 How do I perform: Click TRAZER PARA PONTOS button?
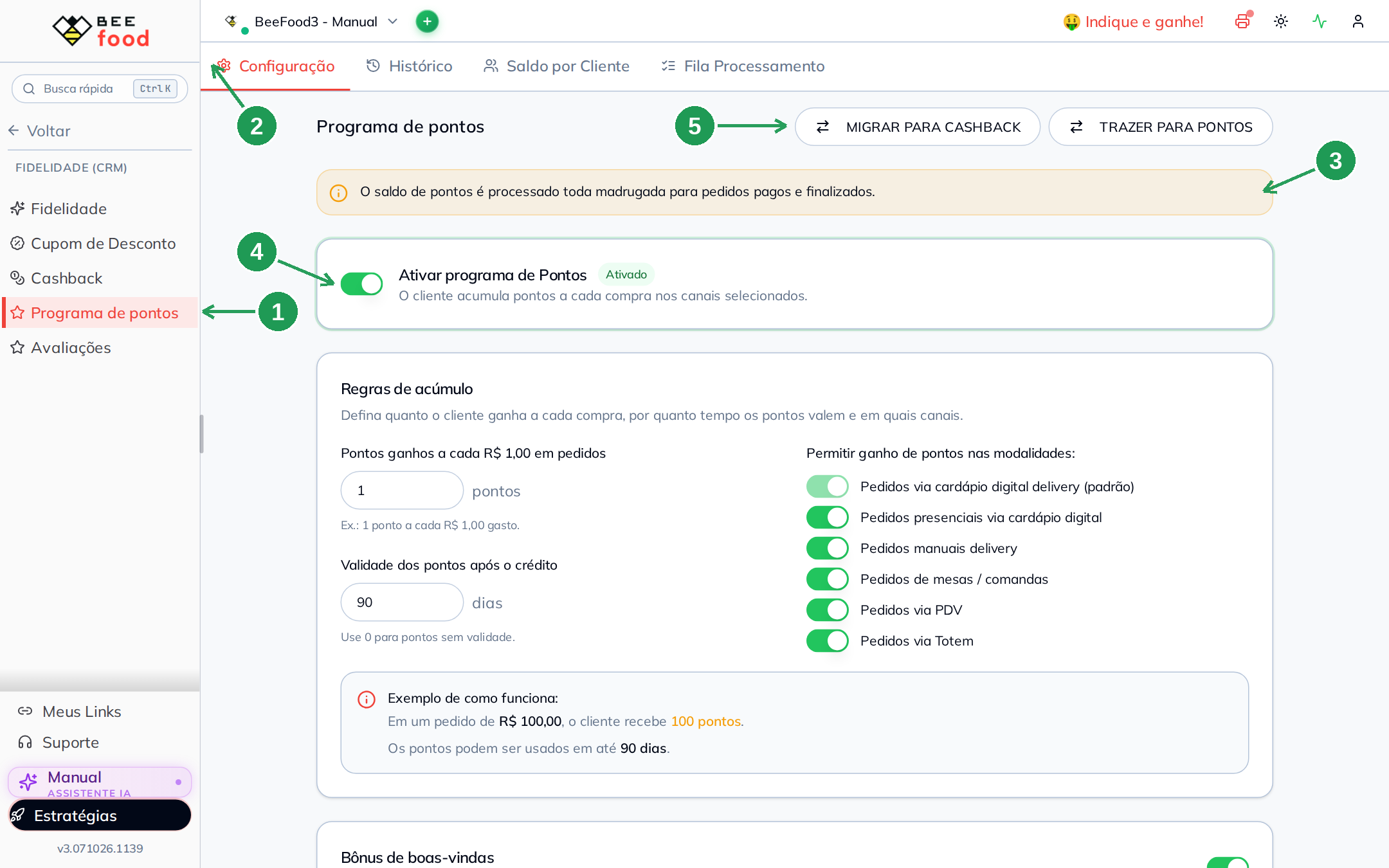[x=1161, y=127]
